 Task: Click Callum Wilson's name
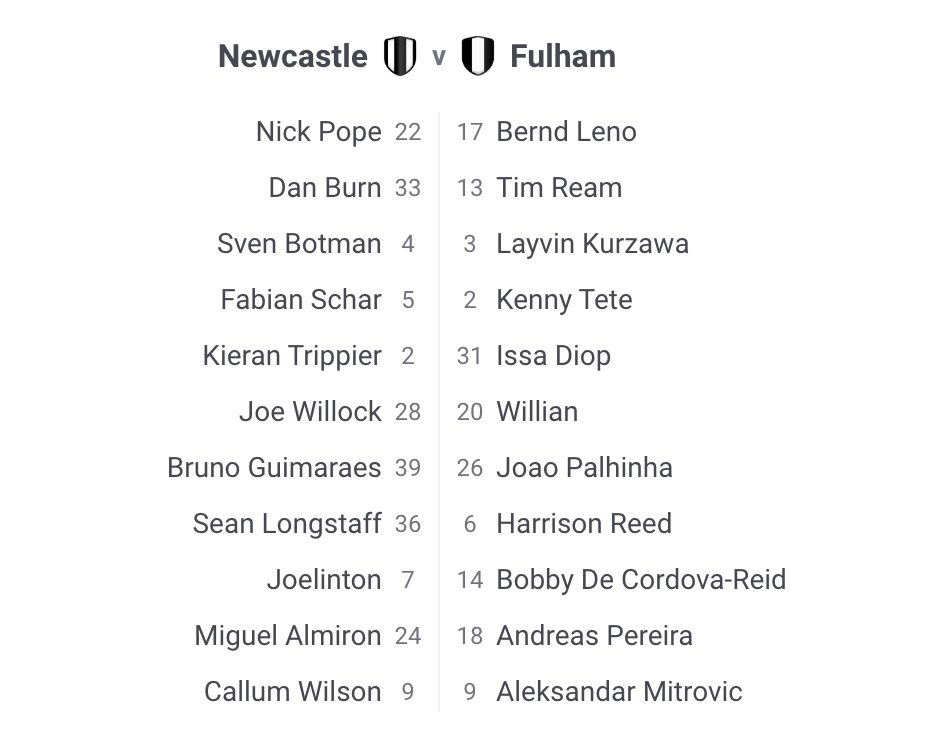click(x=292, y=692)
